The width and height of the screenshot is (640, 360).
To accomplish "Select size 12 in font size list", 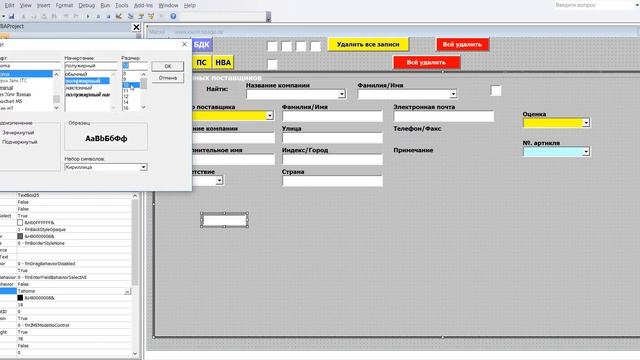I will 126,97.
